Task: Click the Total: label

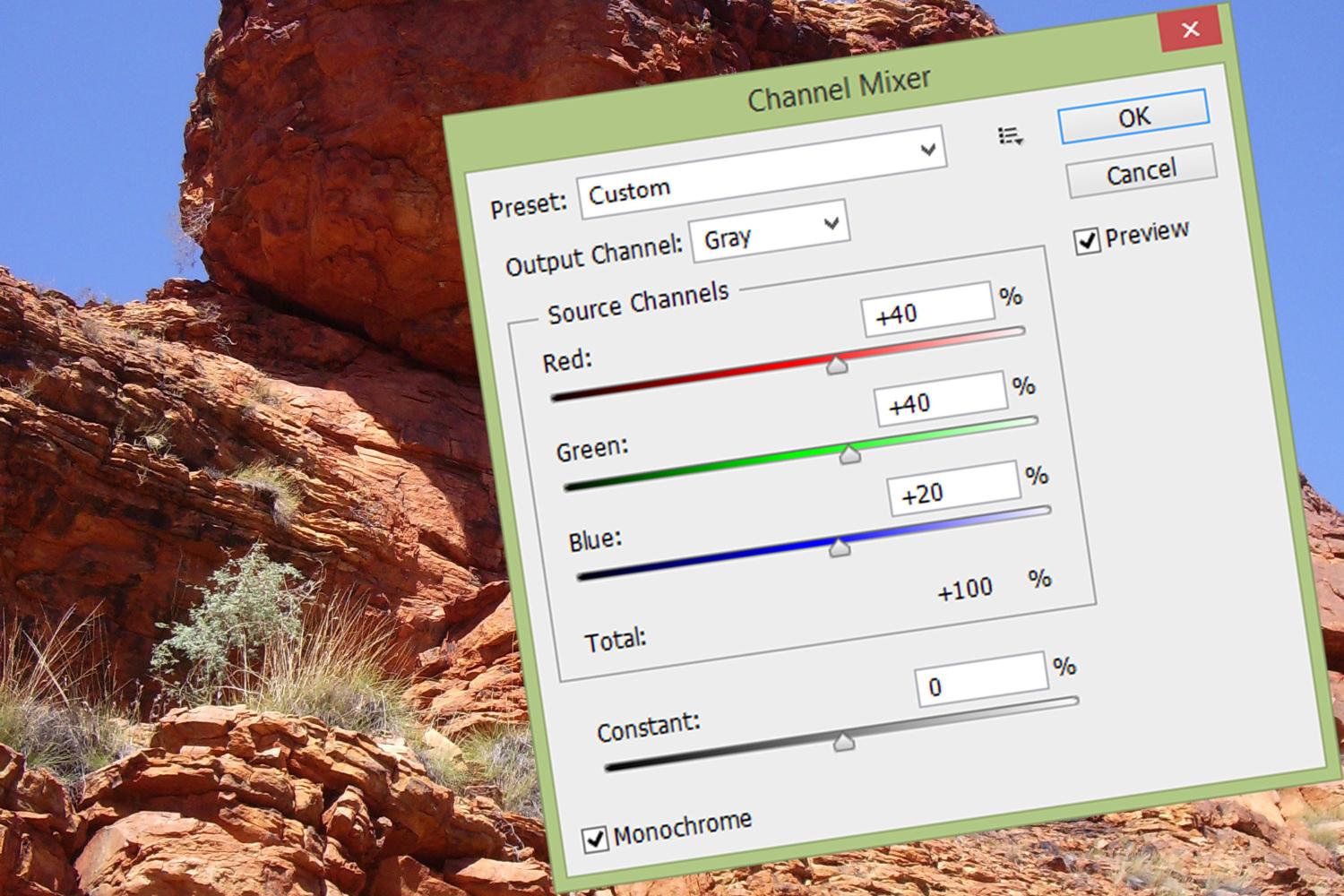Action: (x=616, y=641)
